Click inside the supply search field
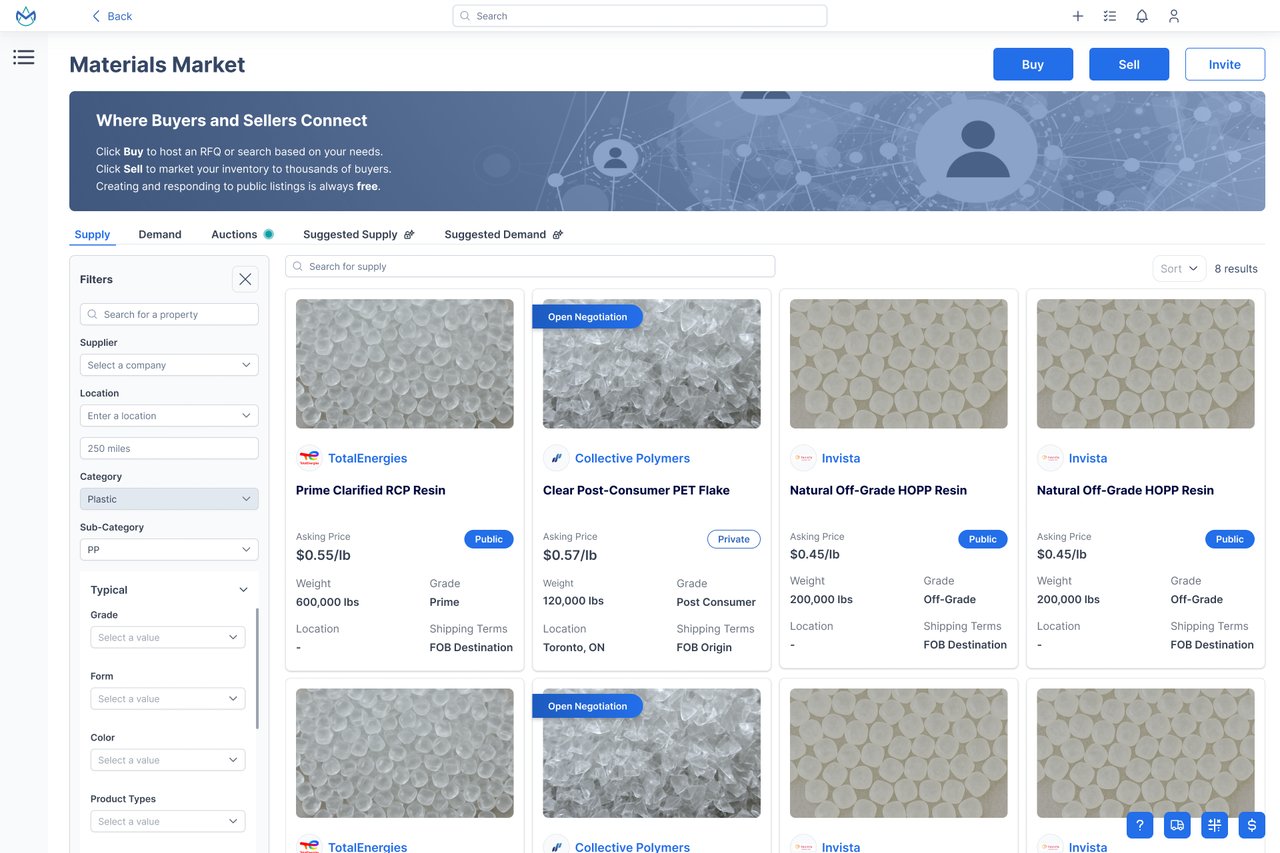The image size is (1280, 853). point(529,266)
